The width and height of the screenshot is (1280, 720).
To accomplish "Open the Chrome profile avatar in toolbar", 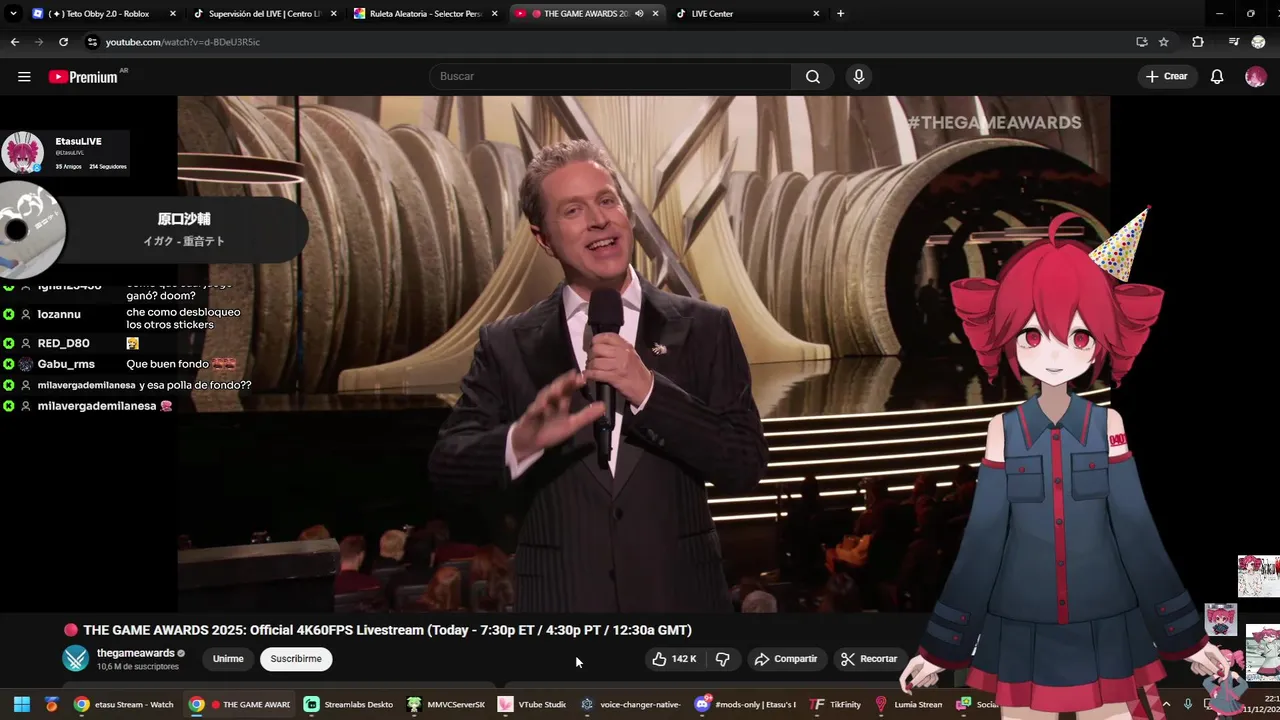I will pos(1259,42).
